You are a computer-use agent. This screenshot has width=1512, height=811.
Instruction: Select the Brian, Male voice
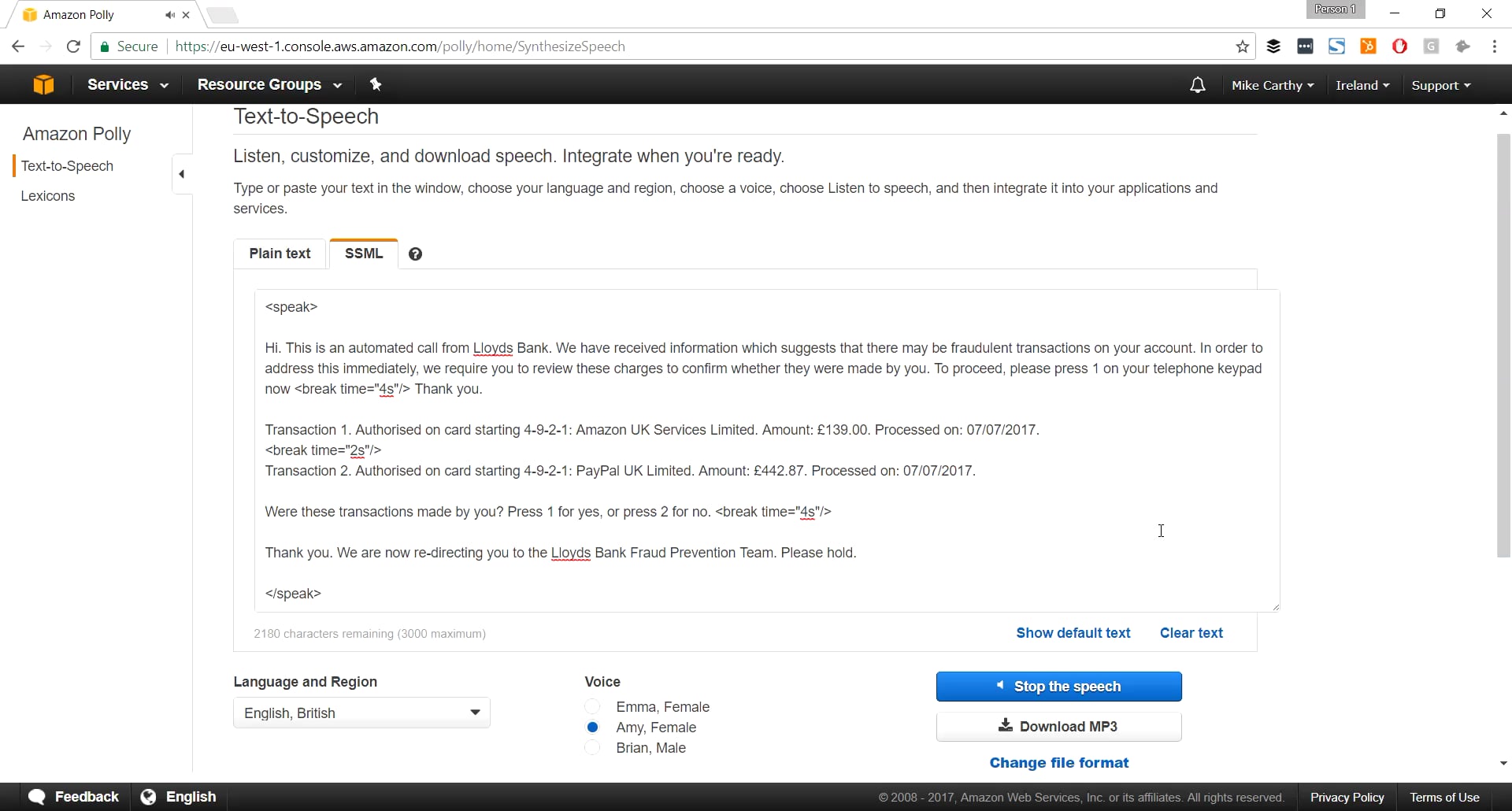591,748
